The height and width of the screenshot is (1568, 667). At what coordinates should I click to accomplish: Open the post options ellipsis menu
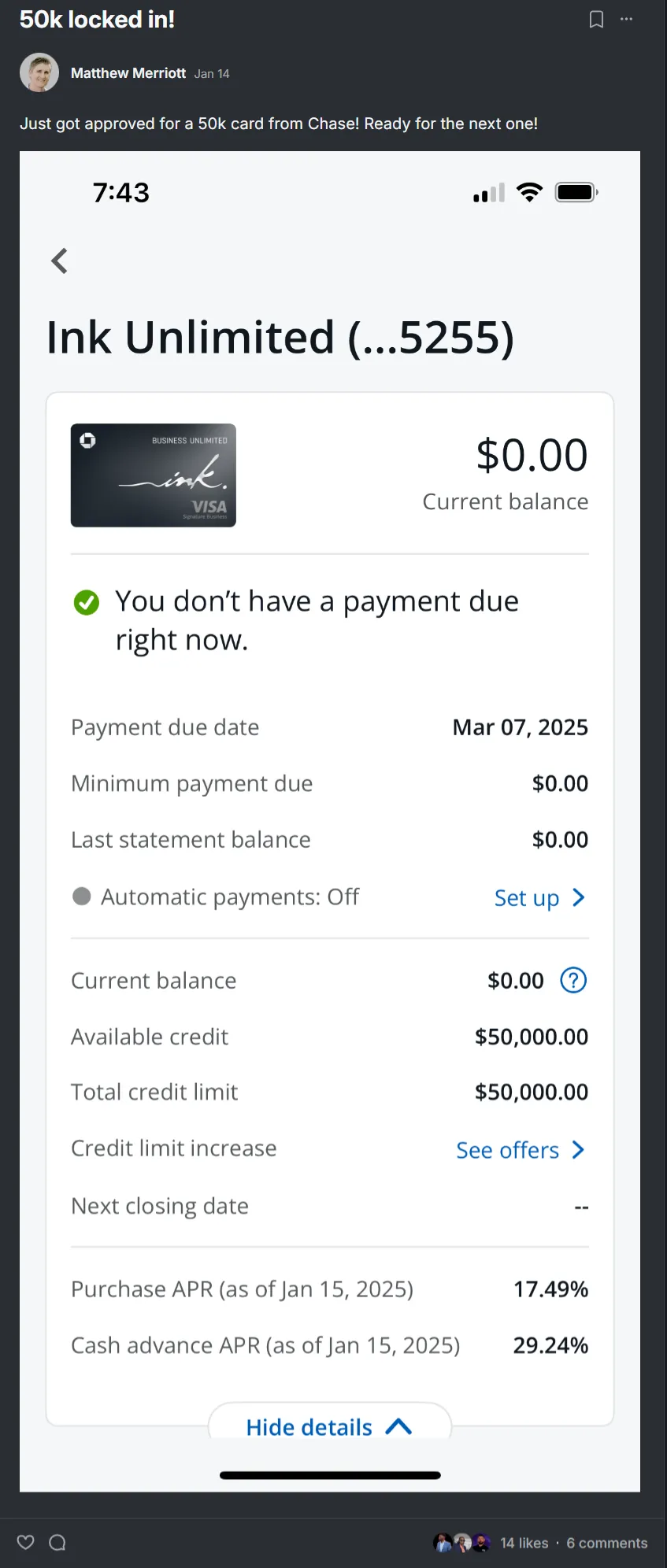coord(627,19)
